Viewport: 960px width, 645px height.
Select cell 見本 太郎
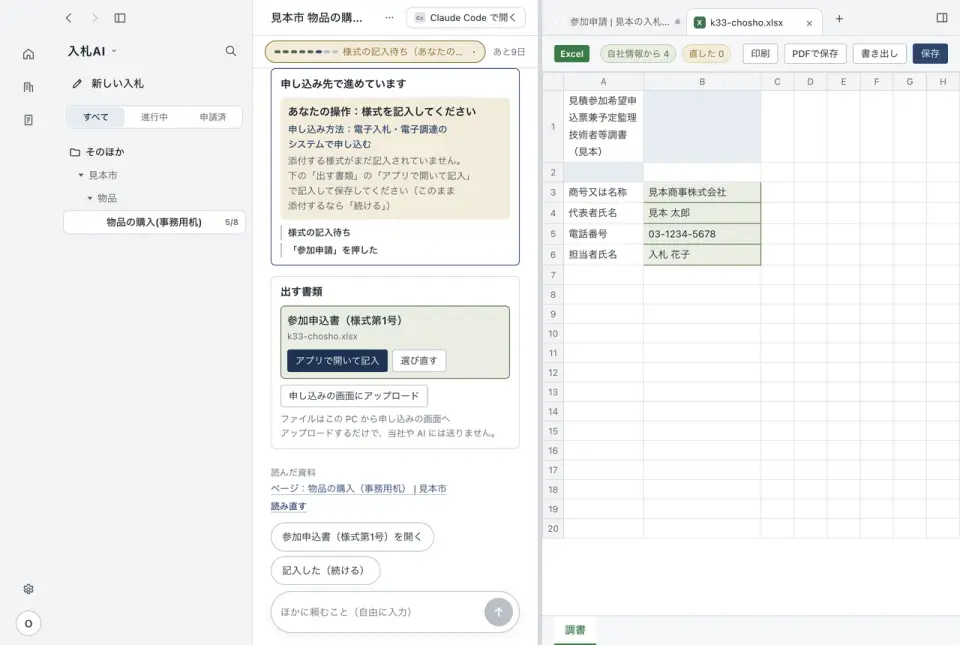(702, 213)
